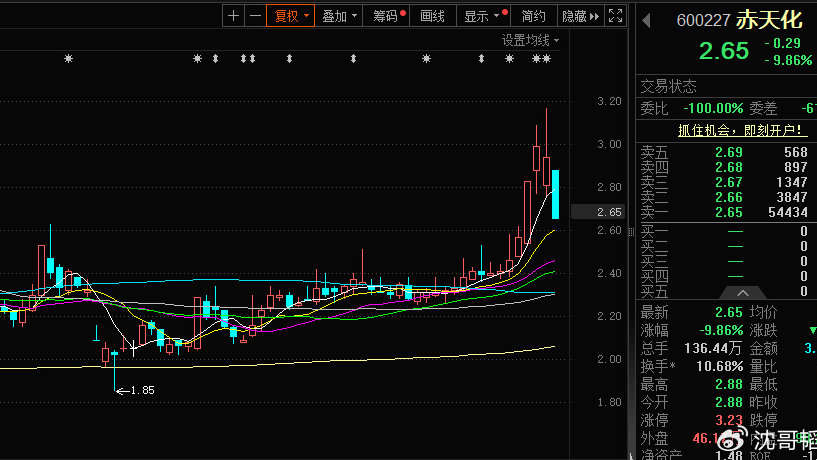Viewport: 817px width, 460px height.
Task: Open the 复权 dropdown
Action: tap(291, 16)
